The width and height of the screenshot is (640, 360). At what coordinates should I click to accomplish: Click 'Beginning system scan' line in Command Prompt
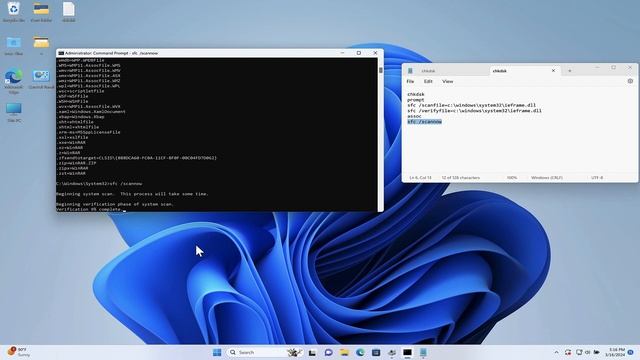tap(132, 194)
